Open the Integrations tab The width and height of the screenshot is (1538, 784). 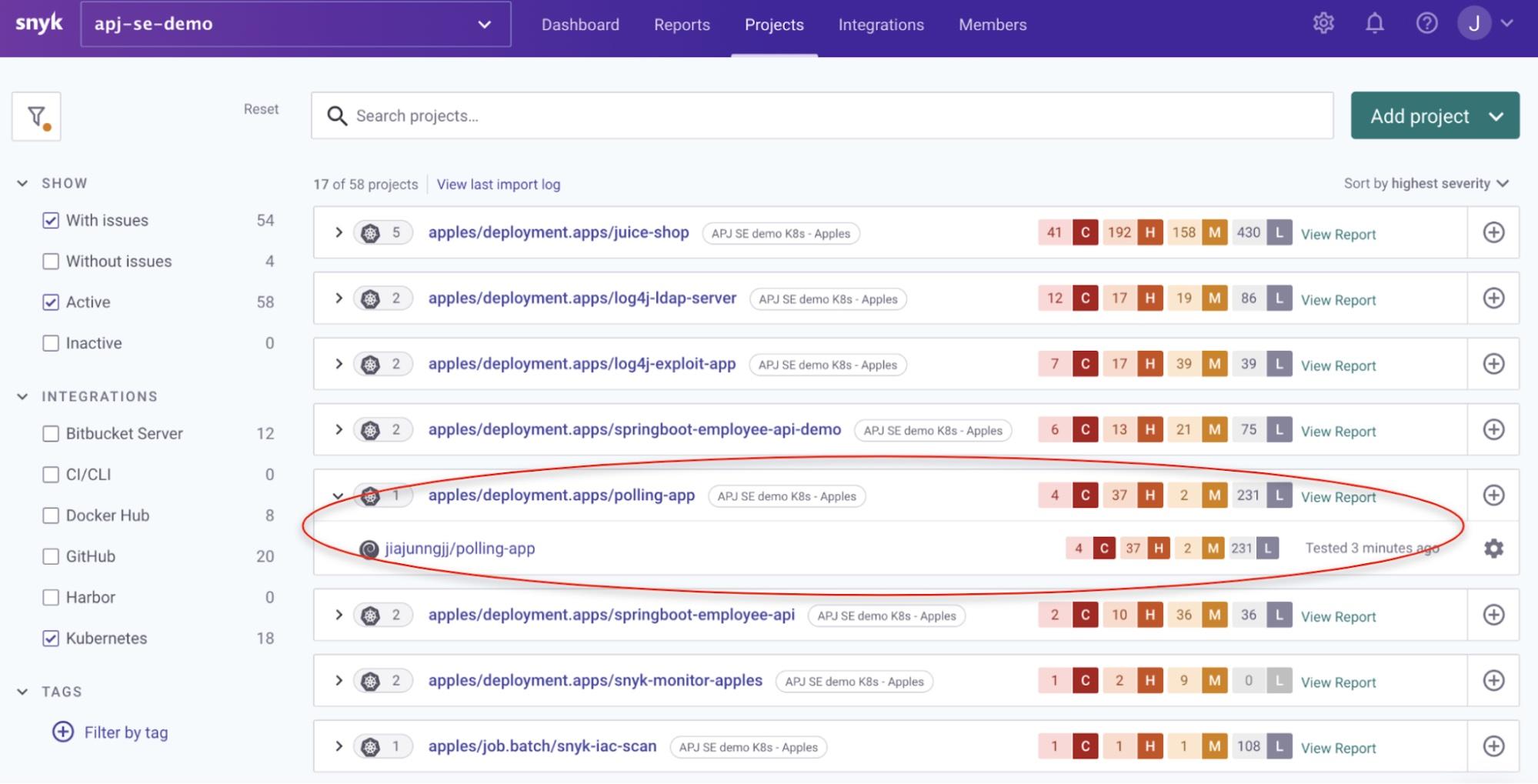click(881, 25)
